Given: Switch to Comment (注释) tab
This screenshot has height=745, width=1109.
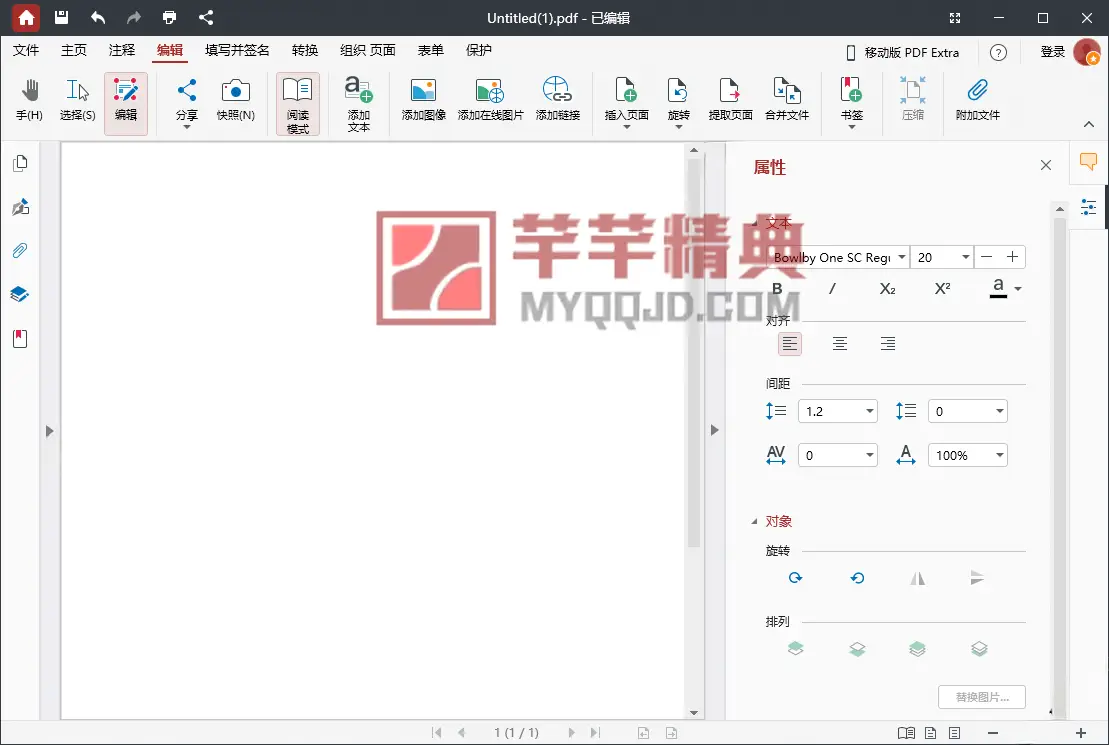Looking at the screenshot, I should coord(122,50).
